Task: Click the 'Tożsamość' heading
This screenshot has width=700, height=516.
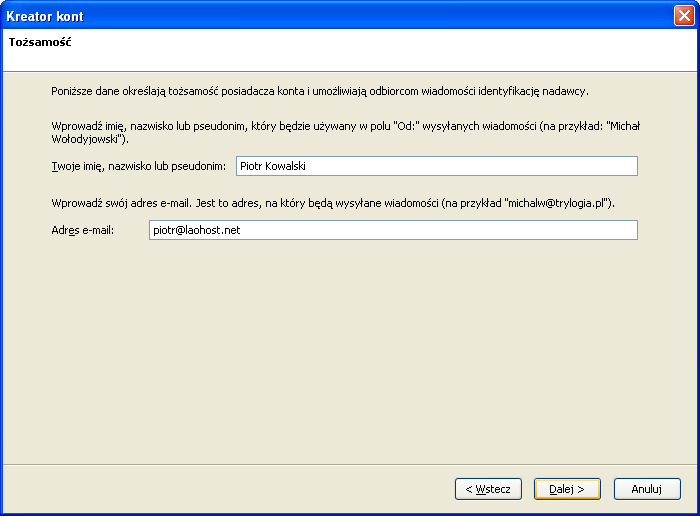Action: [40, 42]
